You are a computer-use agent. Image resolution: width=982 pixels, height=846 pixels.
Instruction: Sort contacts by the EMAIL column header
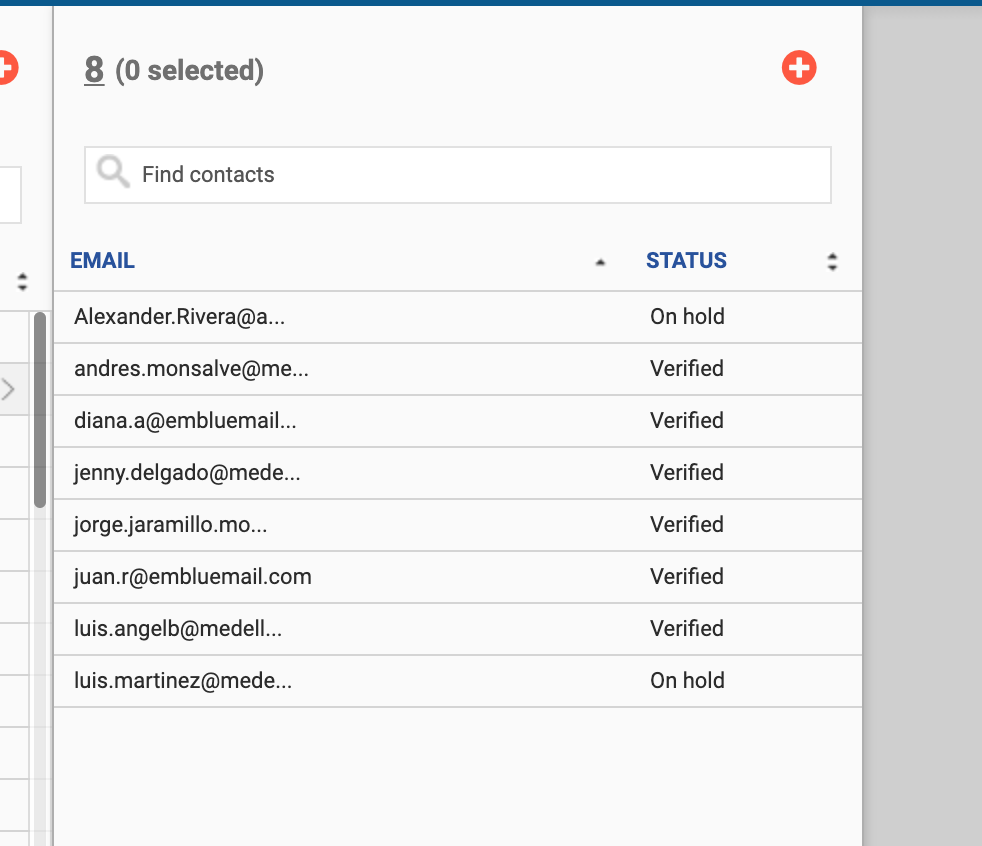(102, 261)
